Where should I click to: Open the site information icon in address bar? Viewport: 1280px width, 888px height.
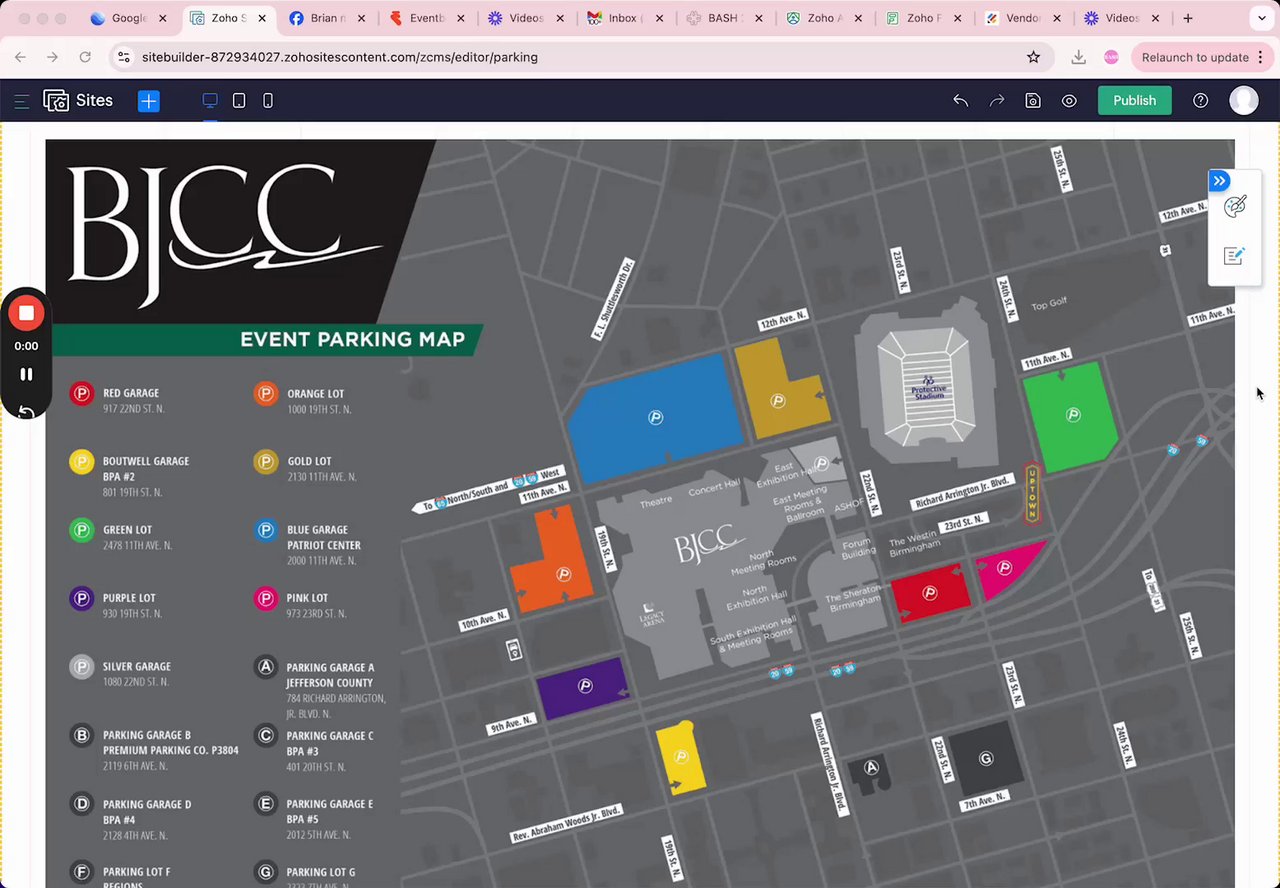(123, 57)
